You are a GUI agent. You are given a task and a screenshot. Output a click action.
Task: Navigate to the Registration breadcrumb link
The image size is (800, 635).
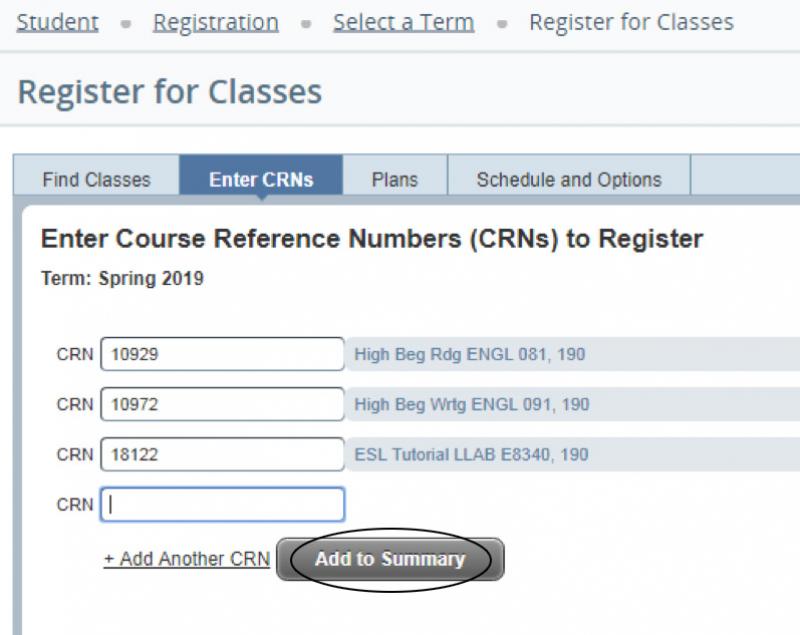[x=215, y=21]
